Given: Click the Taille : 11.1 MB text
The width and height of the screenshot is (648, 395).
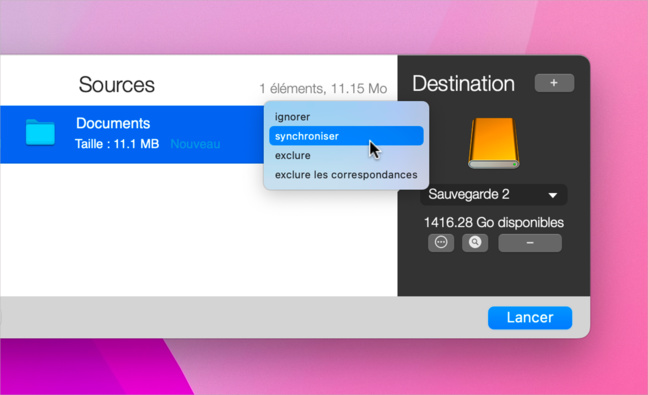Looking at the screenshot, I should click(117, 144).
